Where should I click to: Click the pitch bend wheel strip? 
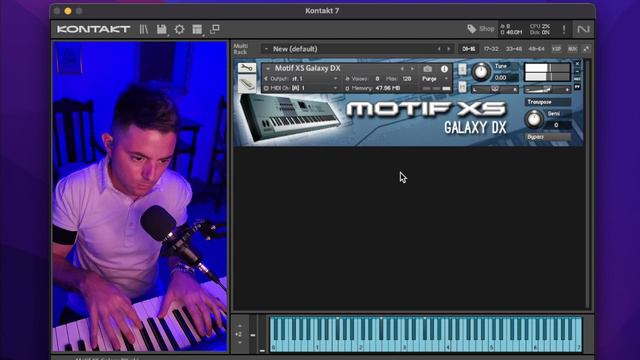coord(253,334)
